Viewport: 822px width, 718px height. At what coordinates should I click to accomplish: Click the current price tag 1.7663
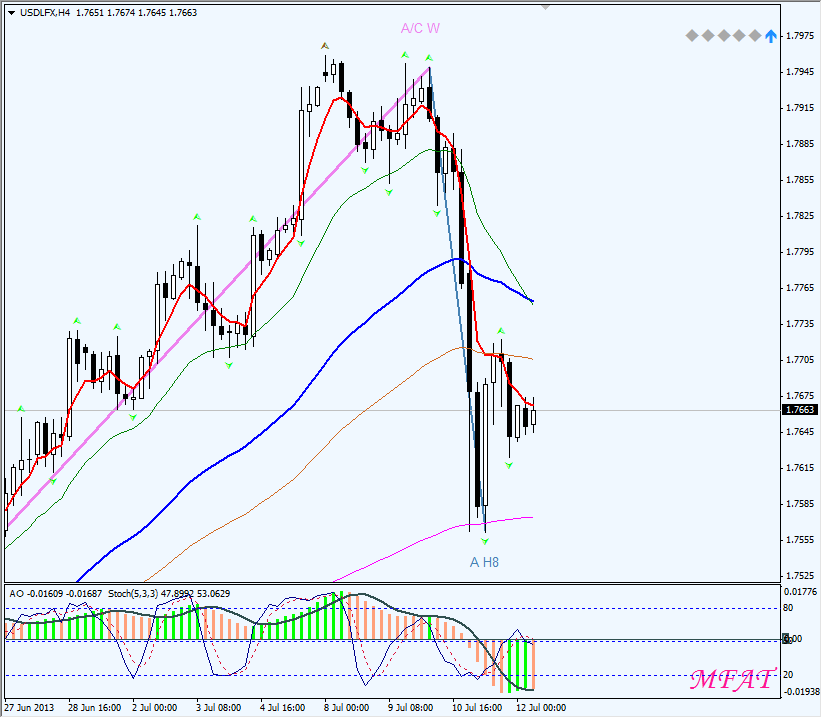click(x=799, y=410)
